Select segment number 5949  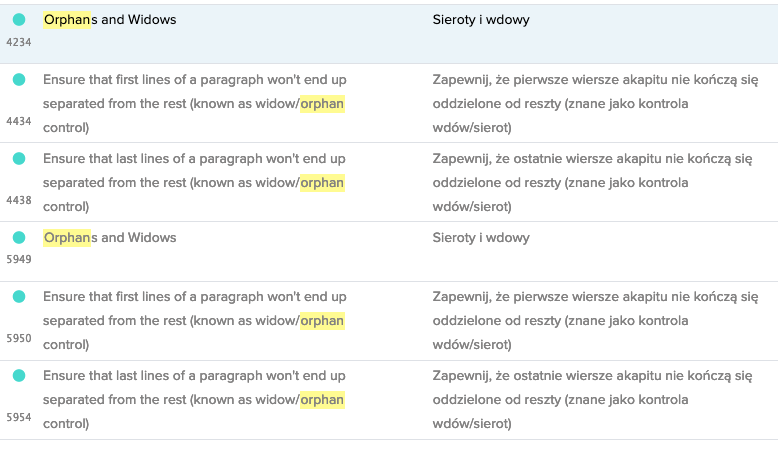coord(19,259)
